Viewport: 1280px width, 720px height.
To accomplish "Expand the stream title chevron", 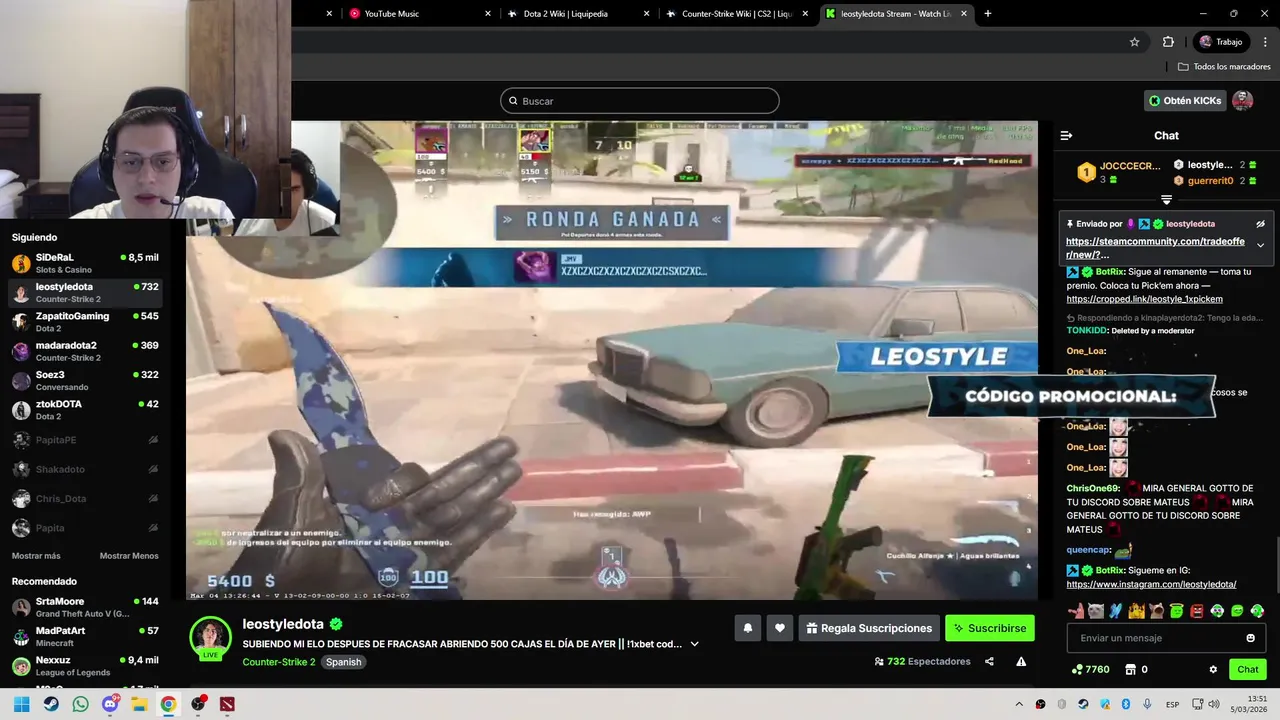I will click(x=695, y=644).
